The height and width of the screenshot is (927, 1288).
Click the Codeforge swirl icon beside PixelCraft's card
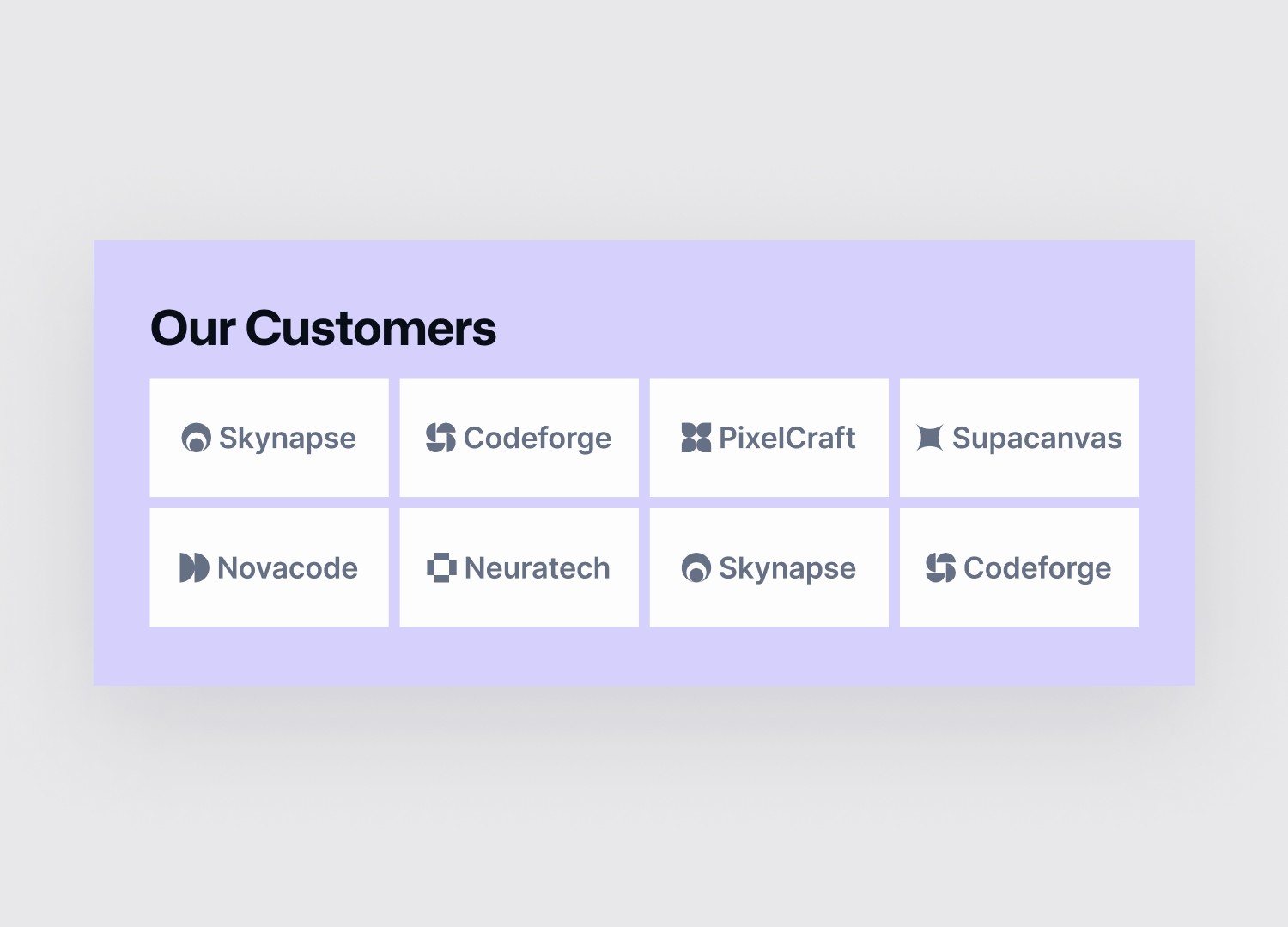pos(440,438)
